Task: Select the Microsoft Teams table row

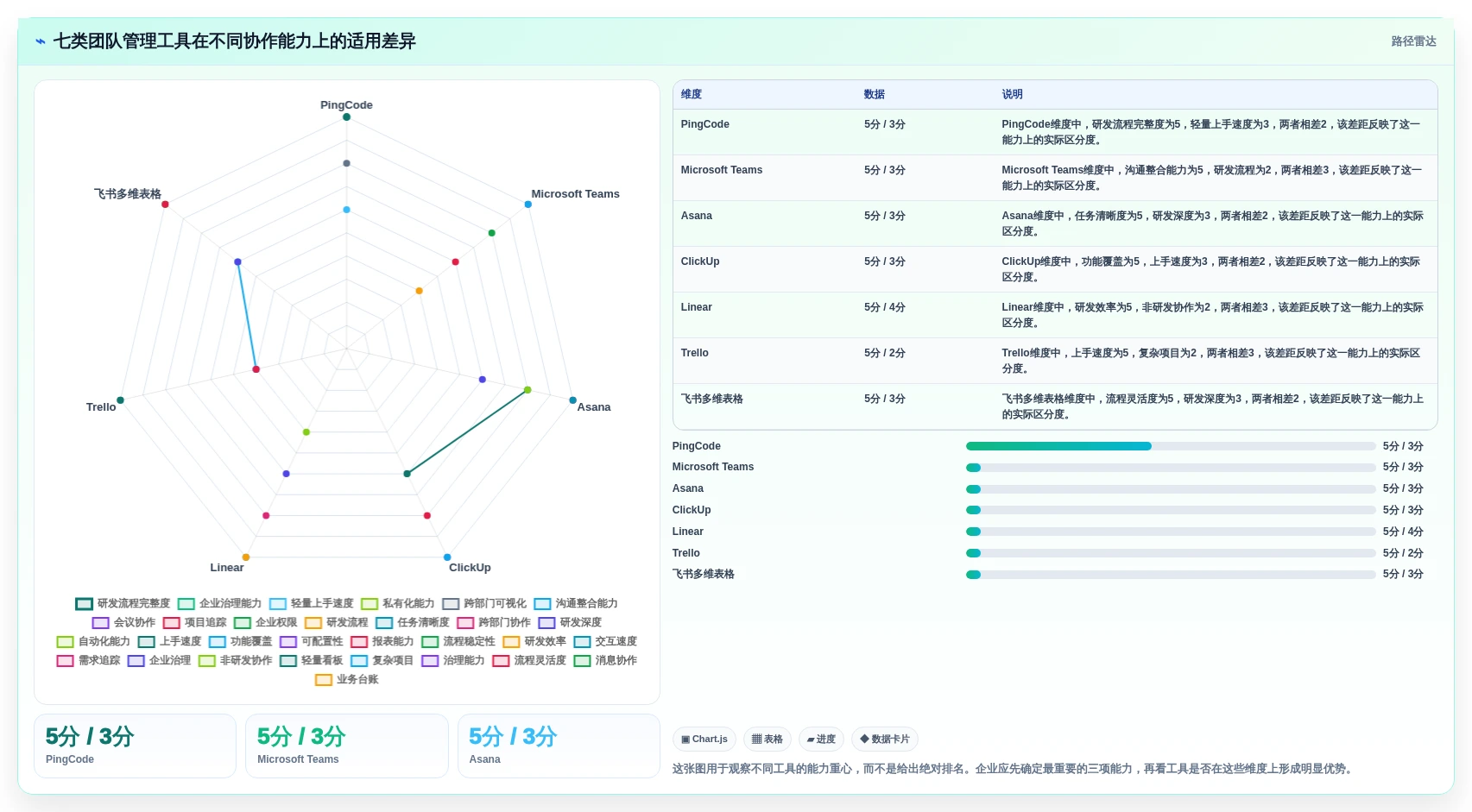Action: coord(1055,178)
